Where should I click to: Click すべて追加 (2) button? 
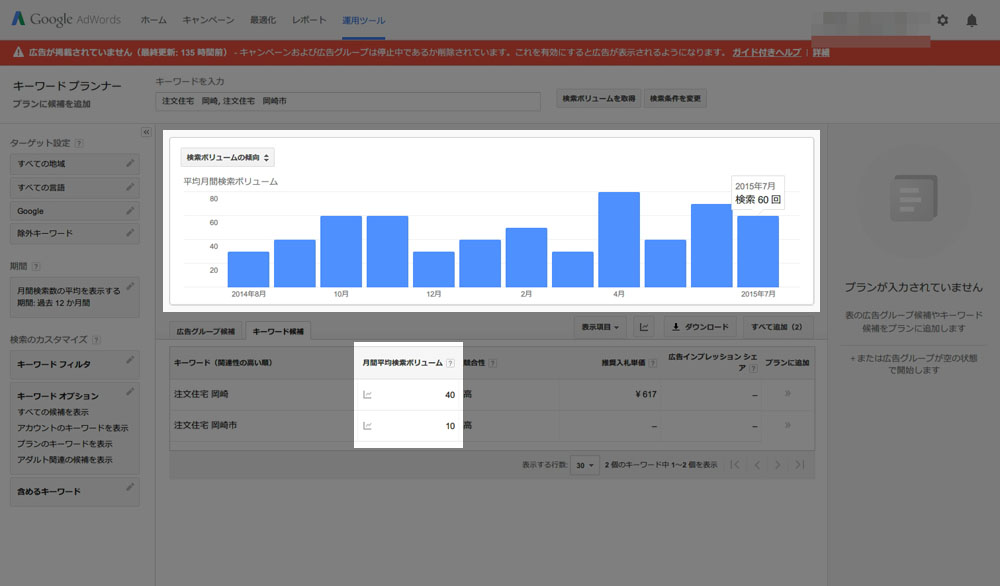[776, 327]
